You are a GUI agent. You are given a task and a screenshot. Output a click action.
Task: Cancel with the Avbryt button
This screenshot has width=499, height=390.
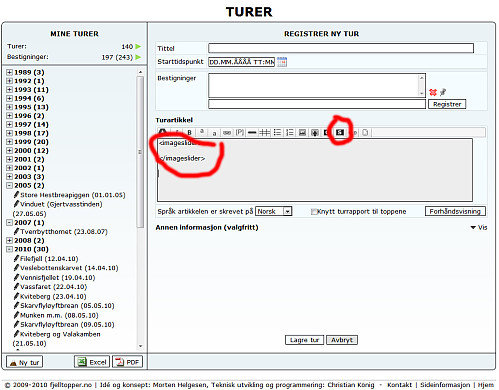pyautogui.click(x=342, y=340)
